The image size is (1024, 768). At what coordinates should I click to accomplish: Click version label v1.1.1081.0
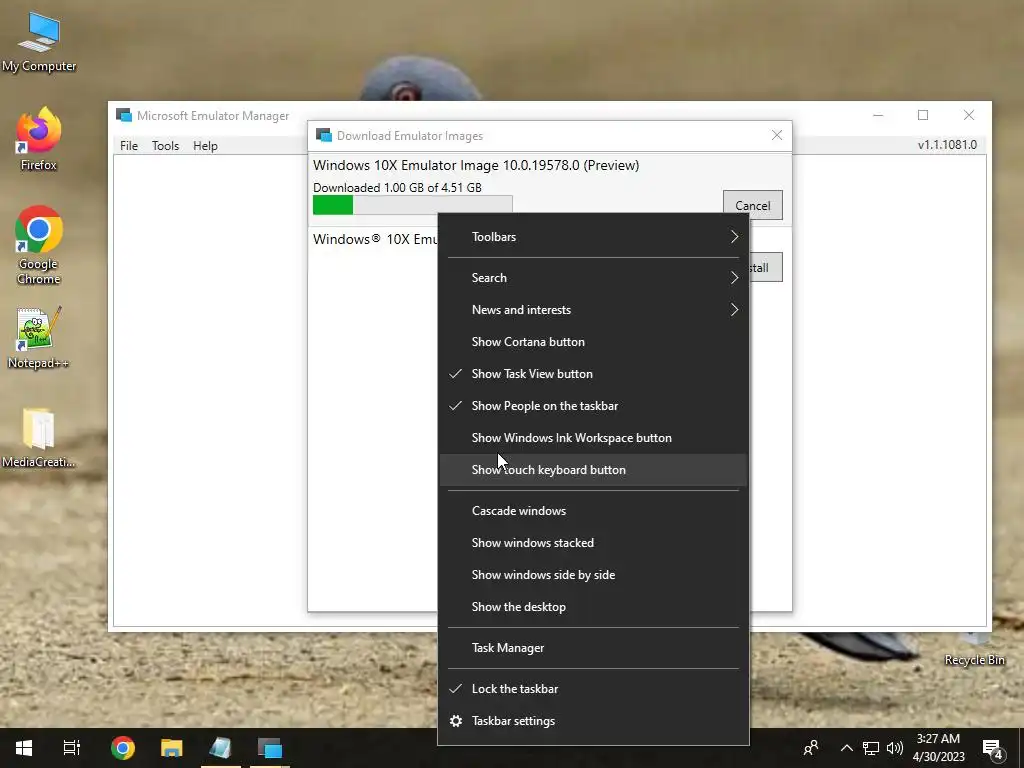tap(947, 144)
